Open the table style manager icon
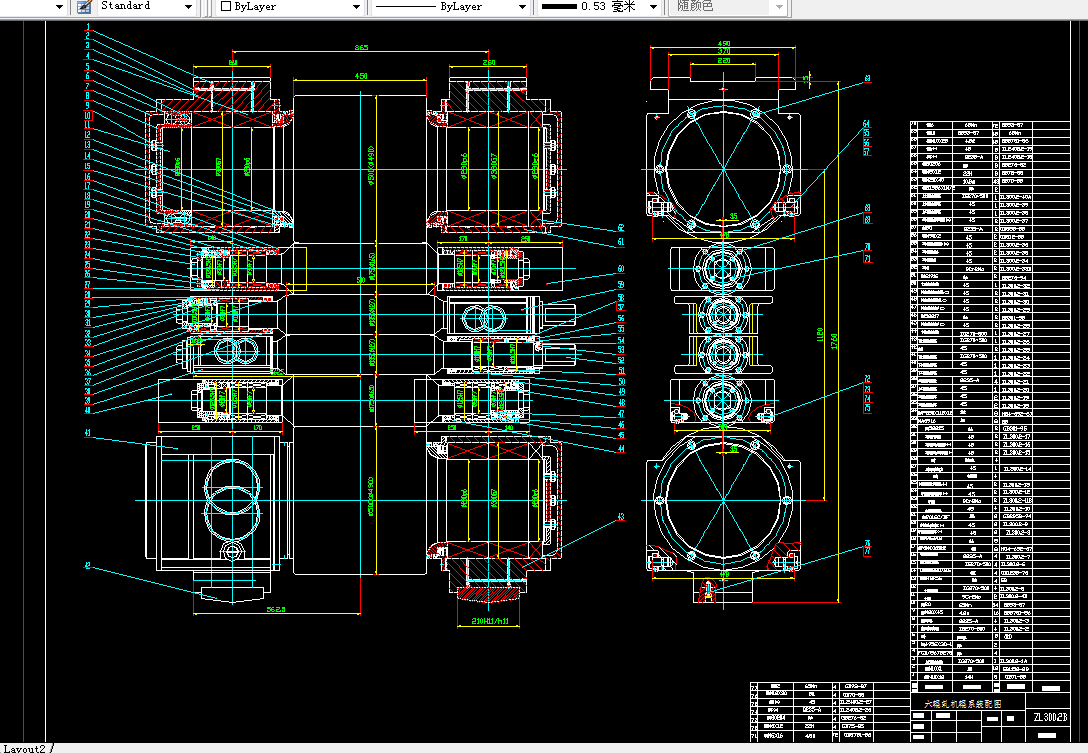 pyautogui.click(x=84, y=7)
